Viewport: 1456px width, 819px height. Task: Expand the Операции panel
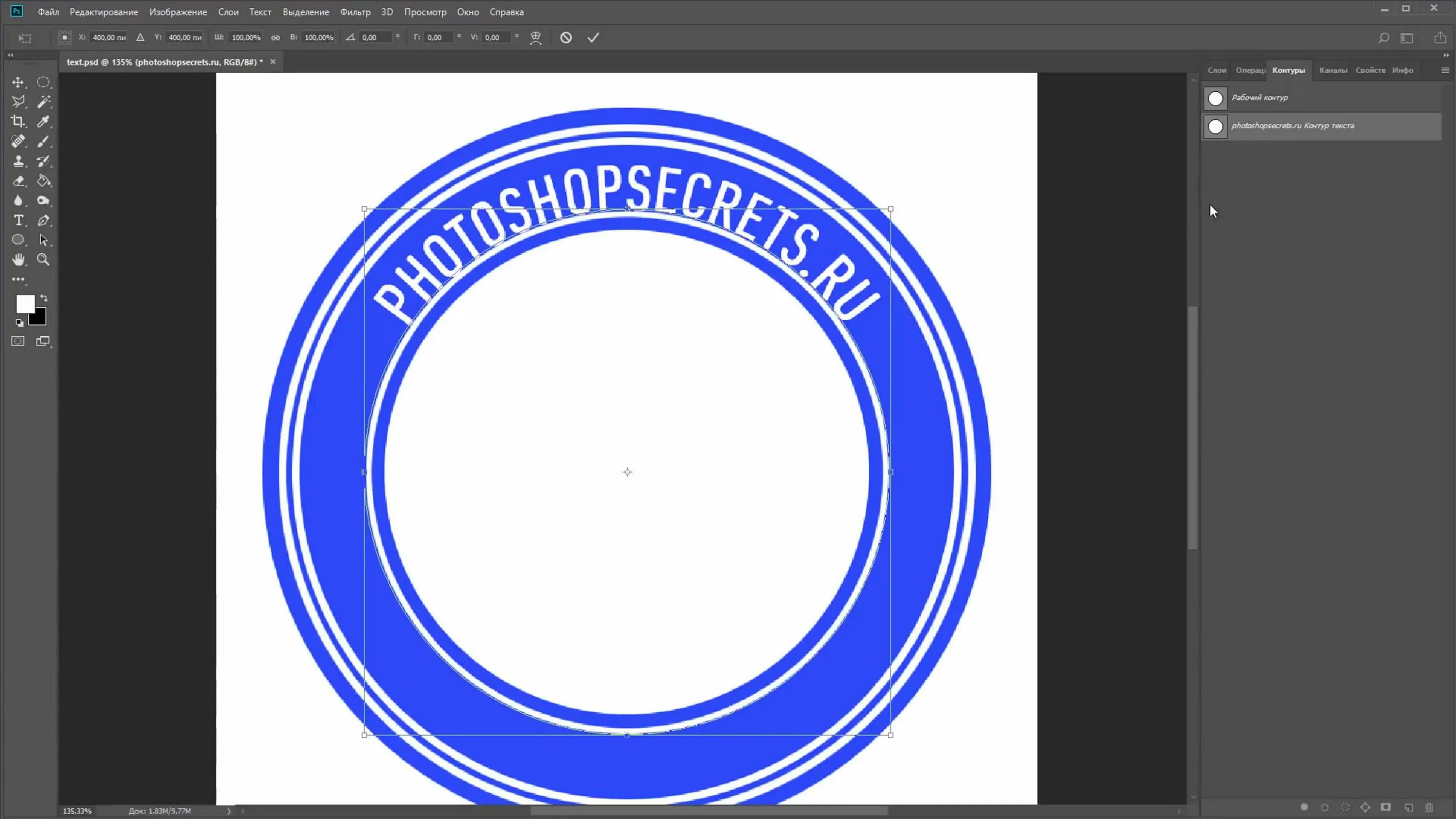1248,69
